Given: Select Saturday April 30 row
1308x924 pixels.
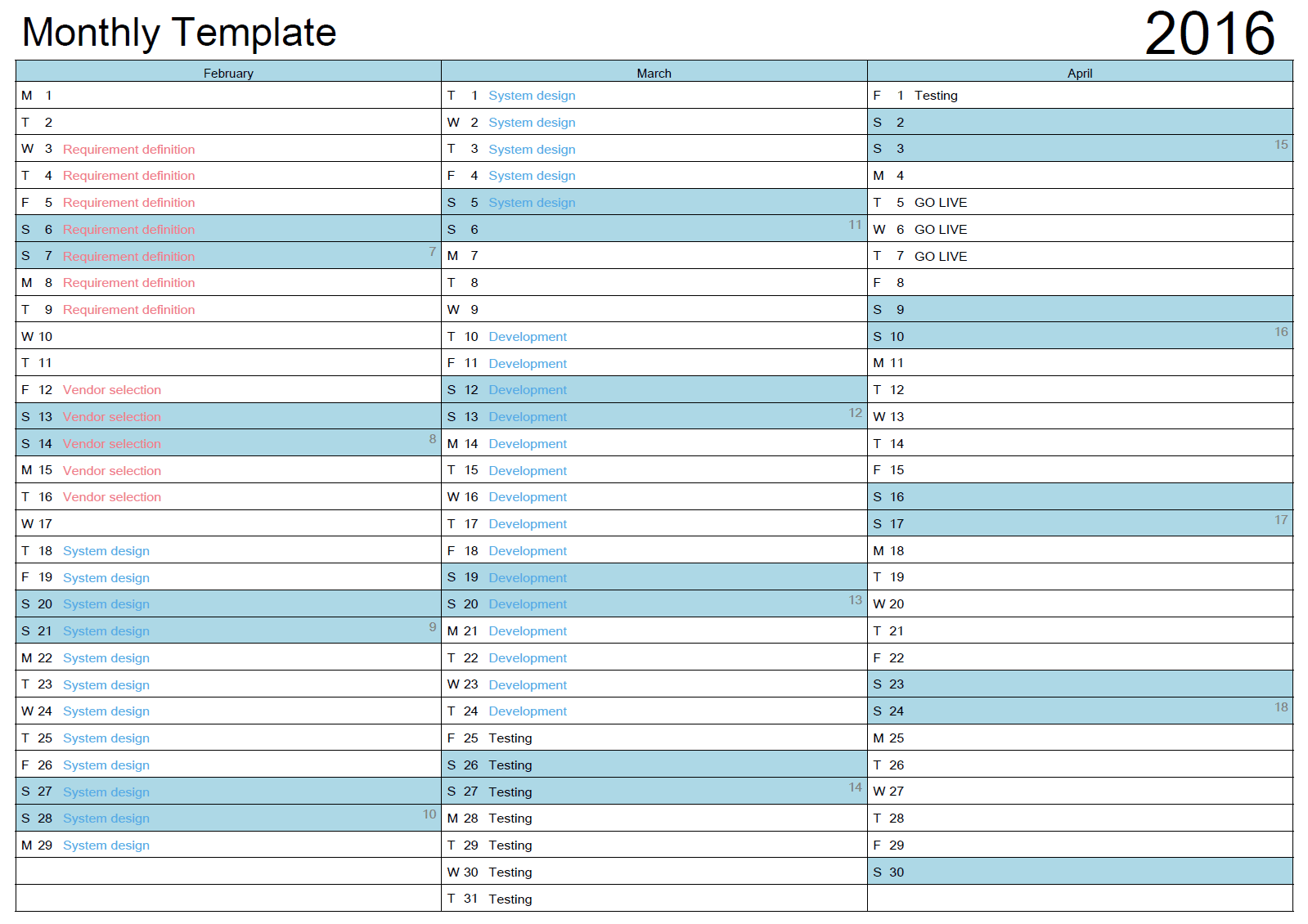Looking at the screenshot, I should (x=1079, y=872).
